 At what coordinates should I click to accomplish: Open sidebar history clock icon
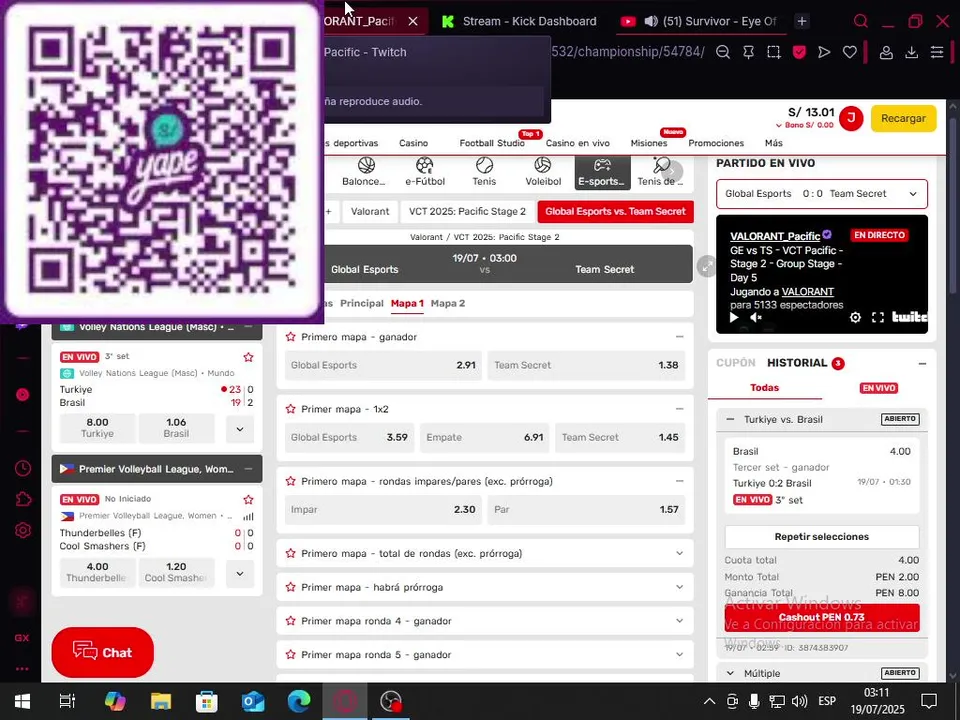pyautogui.click(x=23, y=469)
